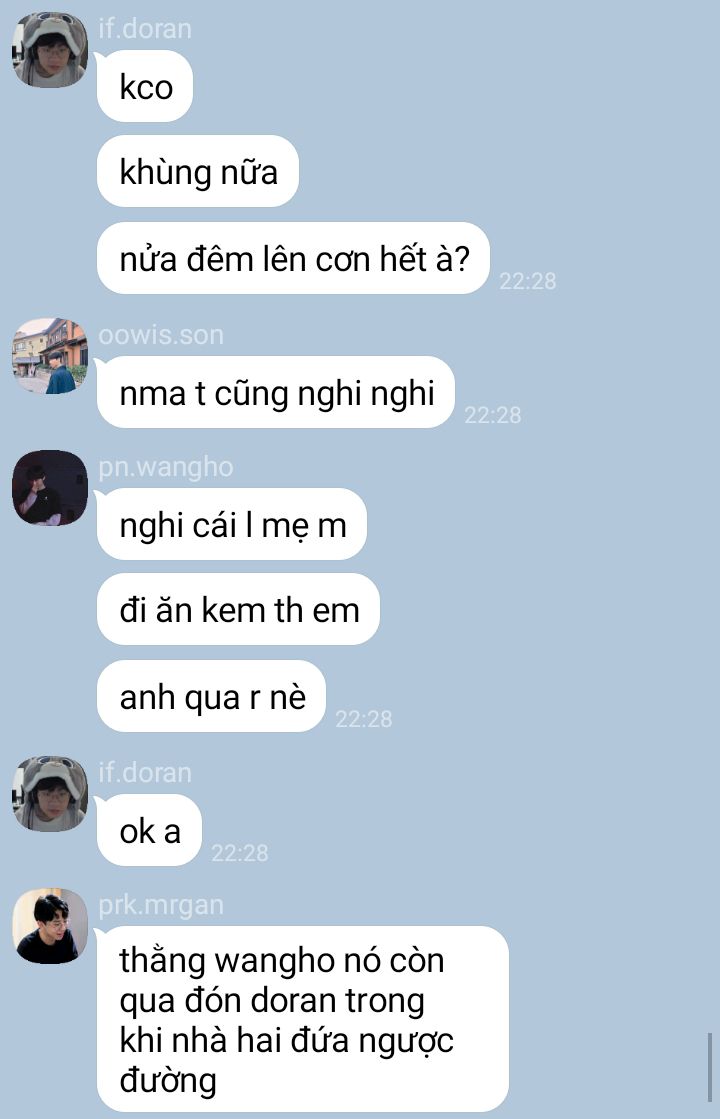Select the 'anh qua r nè' message

coord(212,696)
